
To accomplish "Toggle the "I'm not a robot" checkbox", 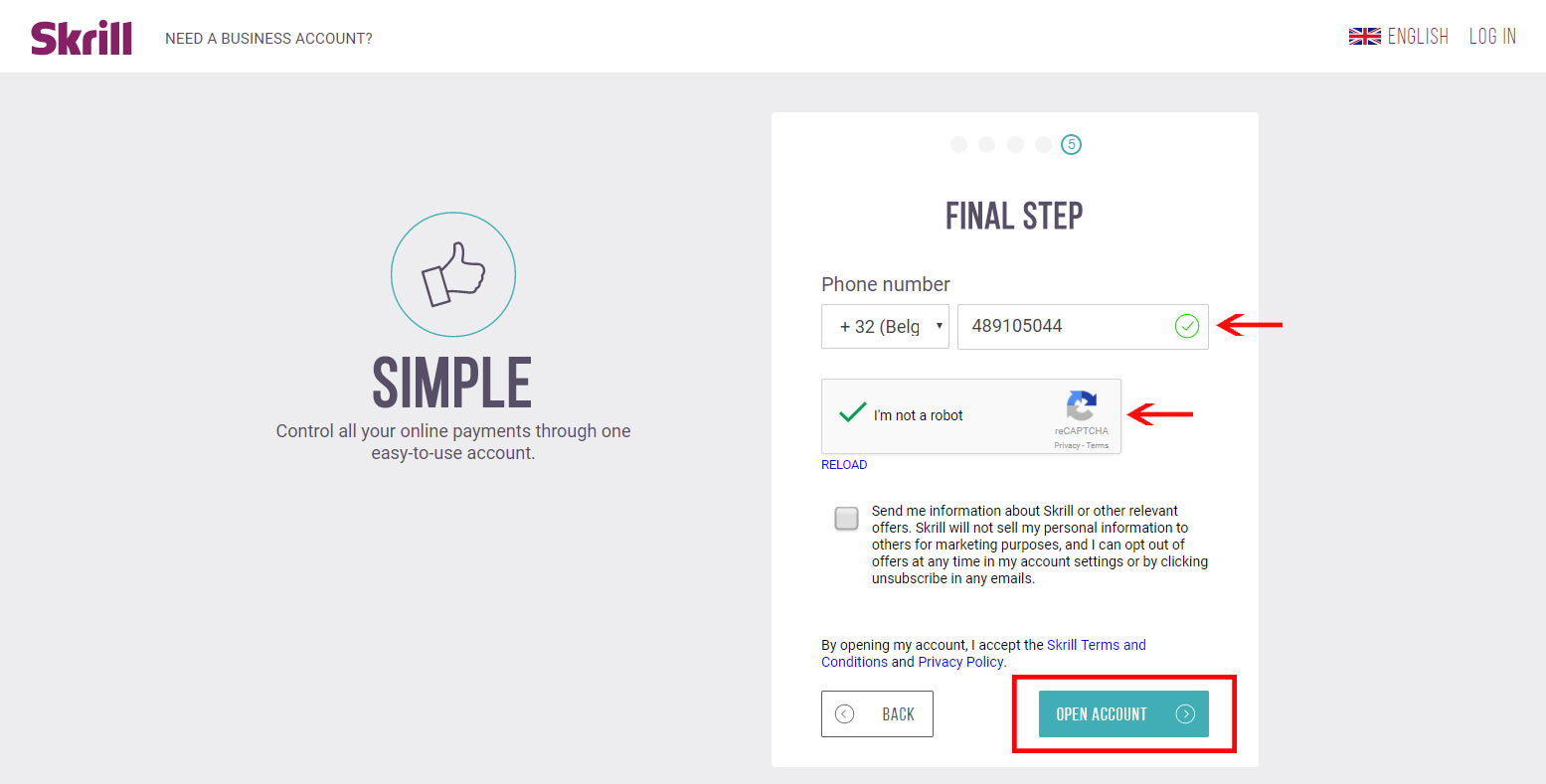I will coord(852,413).
